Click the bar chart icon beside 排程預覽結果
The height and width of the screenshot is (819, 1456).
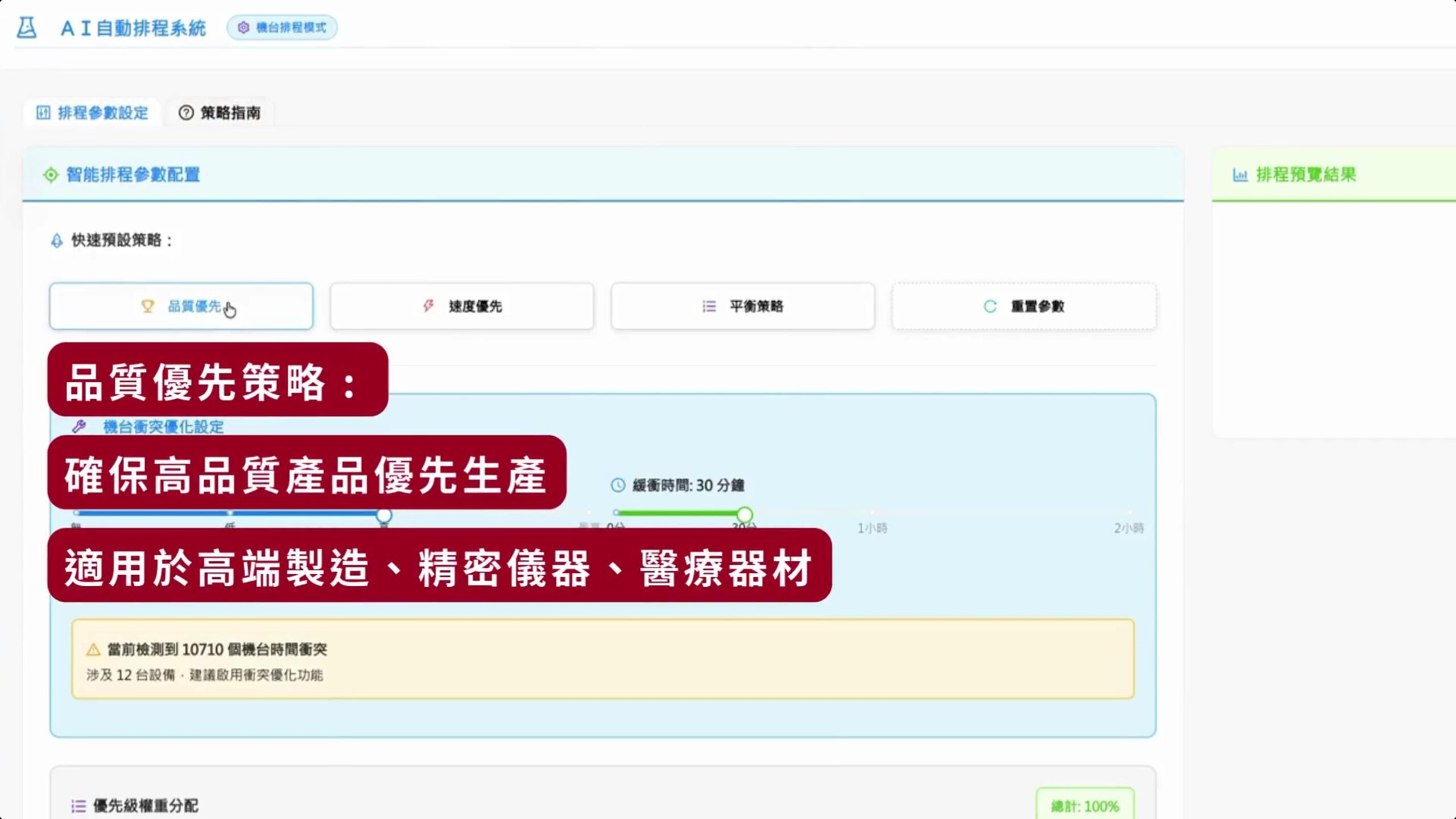click(1240, 175)
